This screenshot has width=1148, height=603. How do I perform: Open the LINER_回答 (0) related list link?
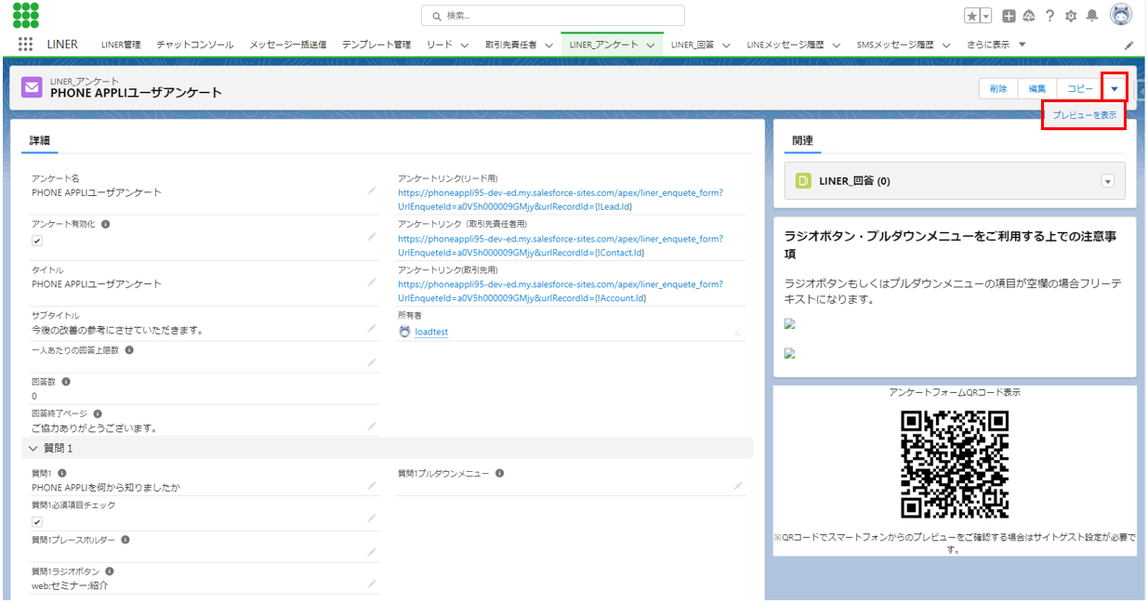854,181
